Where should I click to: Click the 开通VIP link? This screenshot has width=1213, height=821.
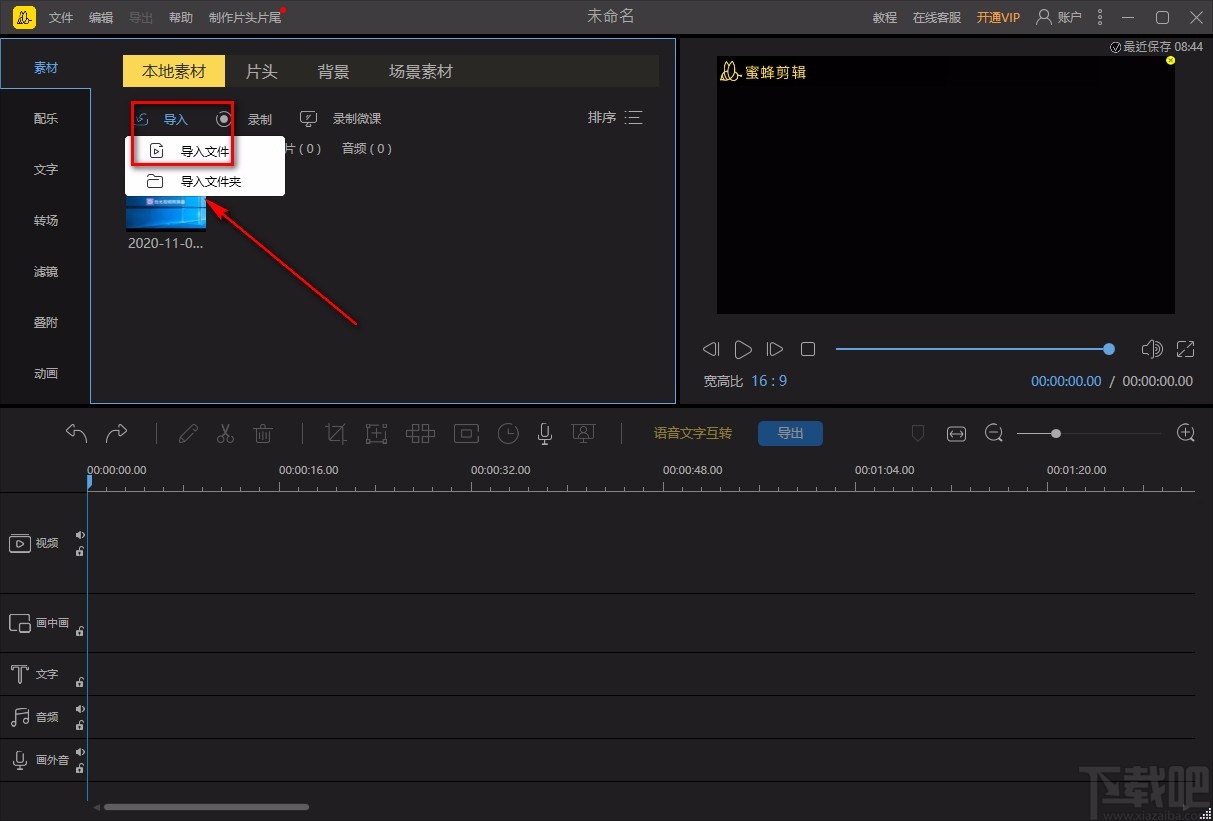click(998, 17)
